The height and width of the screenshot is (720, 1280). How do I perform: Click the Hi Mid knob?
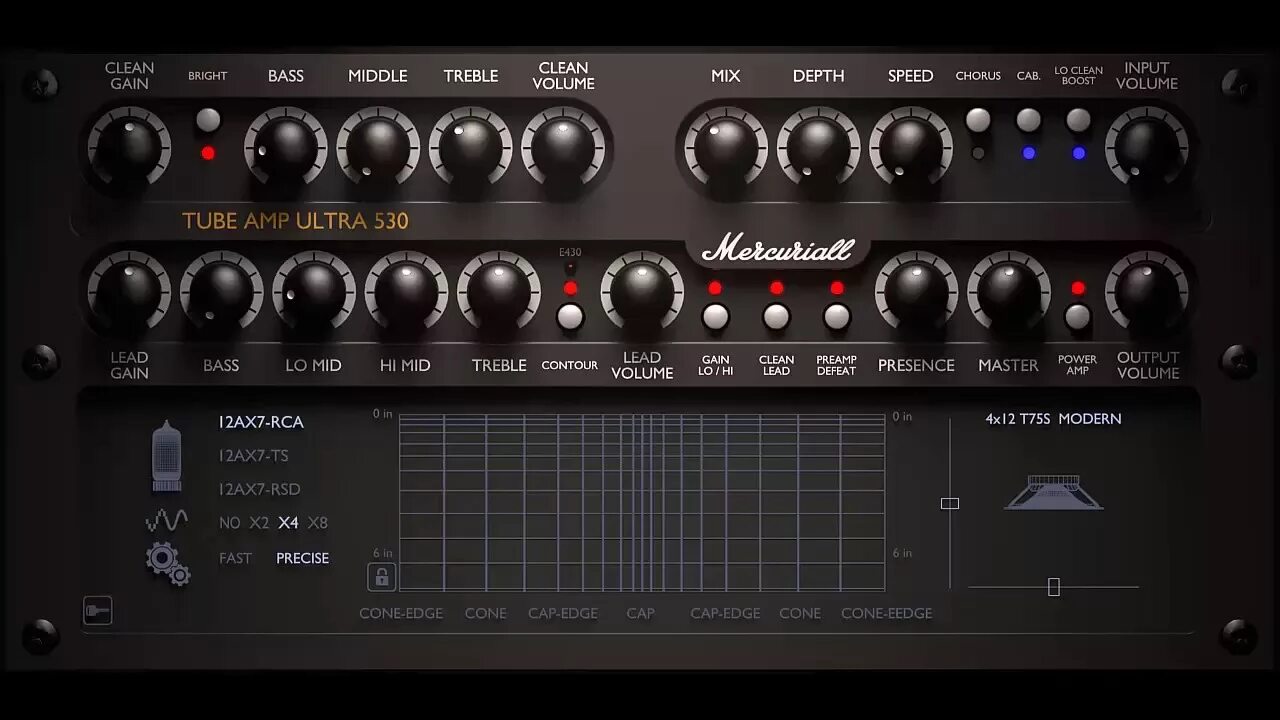406,292
